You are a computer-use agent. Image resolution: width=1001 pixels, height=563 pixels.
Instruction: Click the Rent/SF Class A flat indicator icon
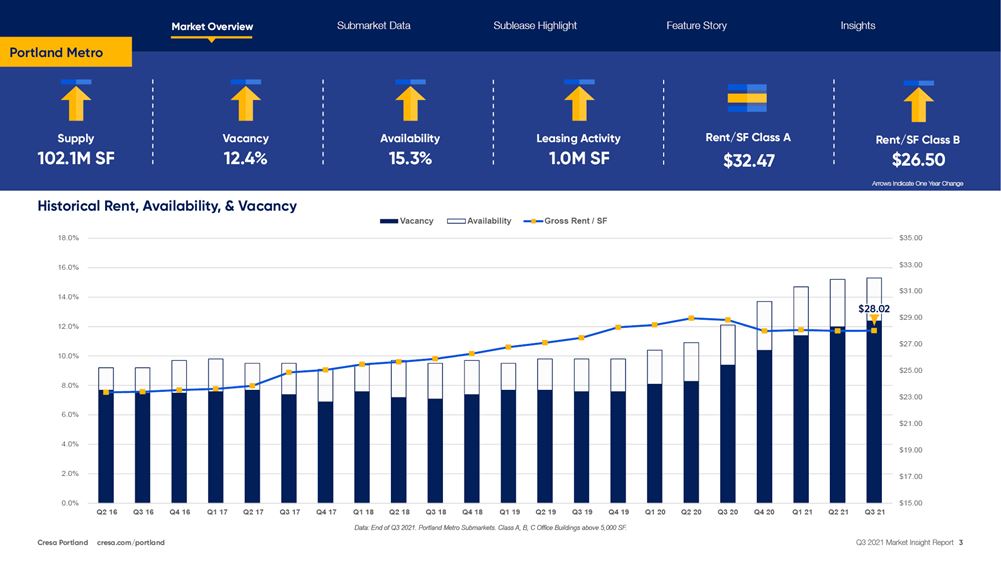(747, 97)
